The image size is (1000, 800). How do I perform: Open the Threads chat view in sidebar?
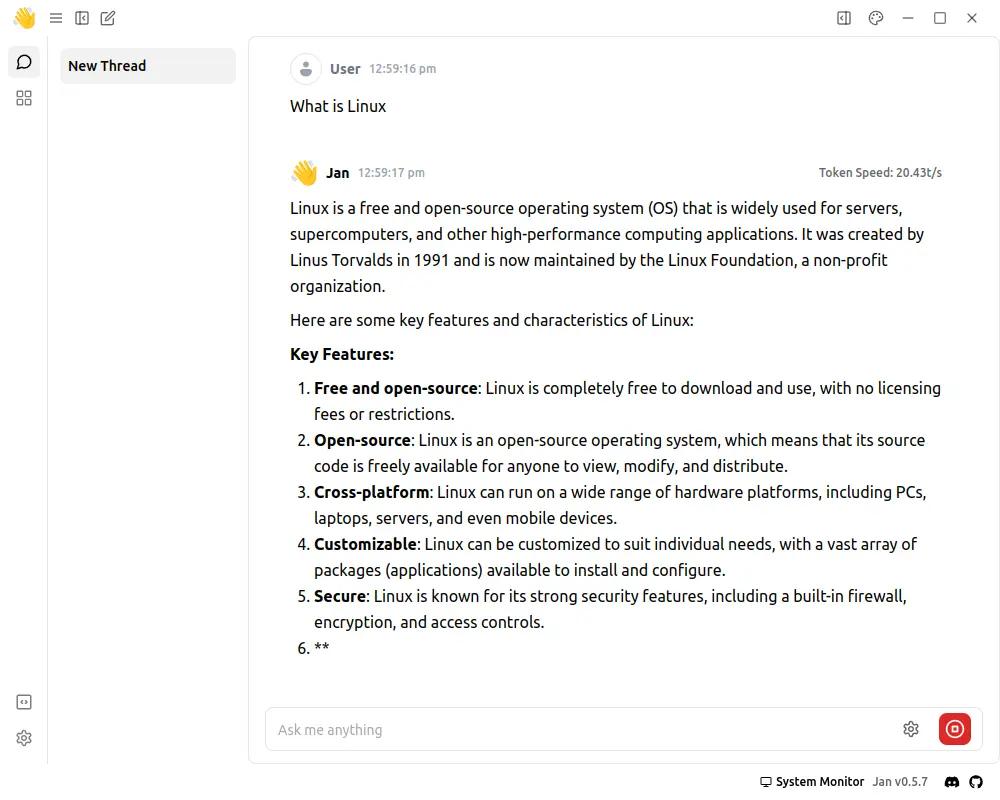pyautogui.click(x=24, y=62)
